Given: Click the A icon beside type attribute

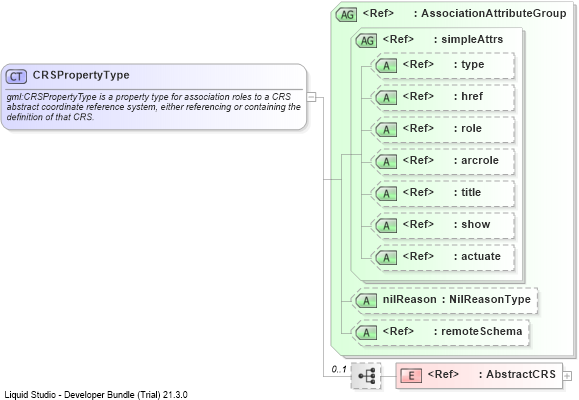Looking at the screenshot, I should 386,66.
